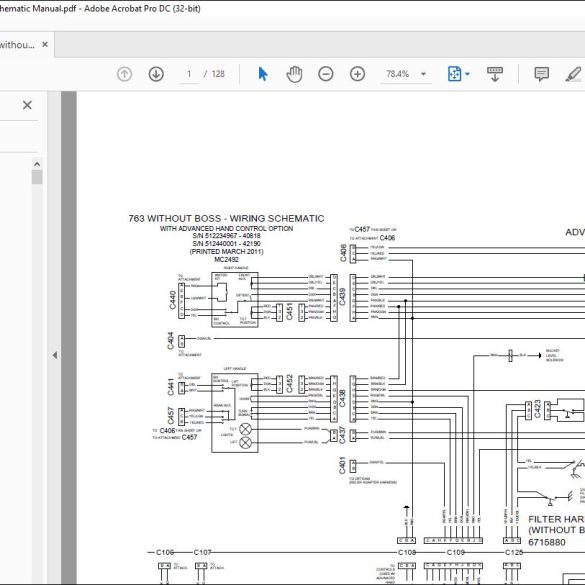Image resolution: width=585 pixels, height=585 pixels.
Task: Click the scrolling mode keyboard-arrow icon
Action: pyautogui.click(x=495, y=74)
